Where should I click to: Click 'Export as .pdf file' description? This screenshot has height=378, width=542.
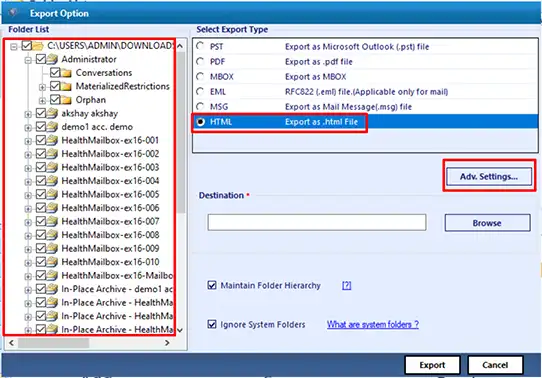click(318, 62)
